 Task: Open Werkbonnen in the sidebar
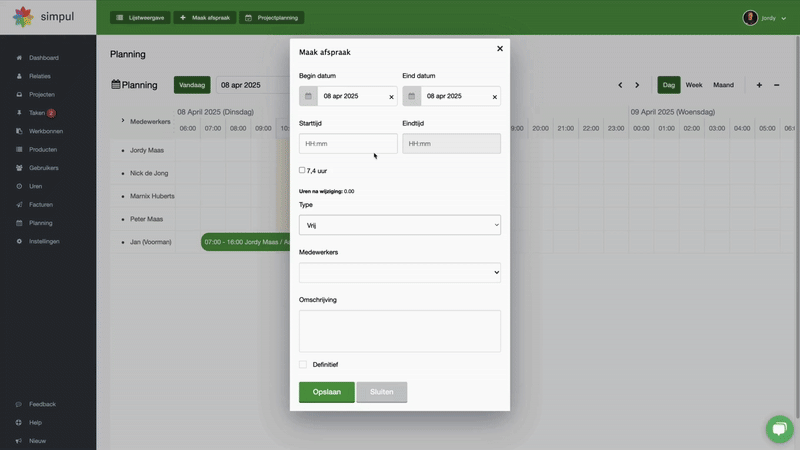(x=46, y=131)
